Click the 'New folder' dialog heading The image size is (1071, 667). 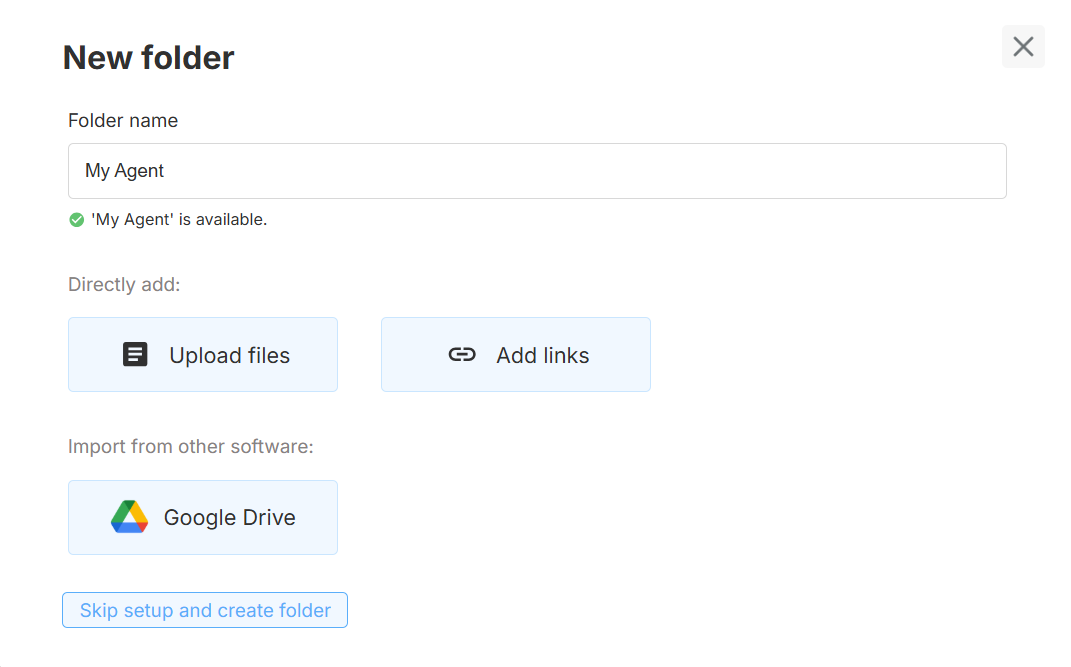pyautogui.click(x=148, y=58)
